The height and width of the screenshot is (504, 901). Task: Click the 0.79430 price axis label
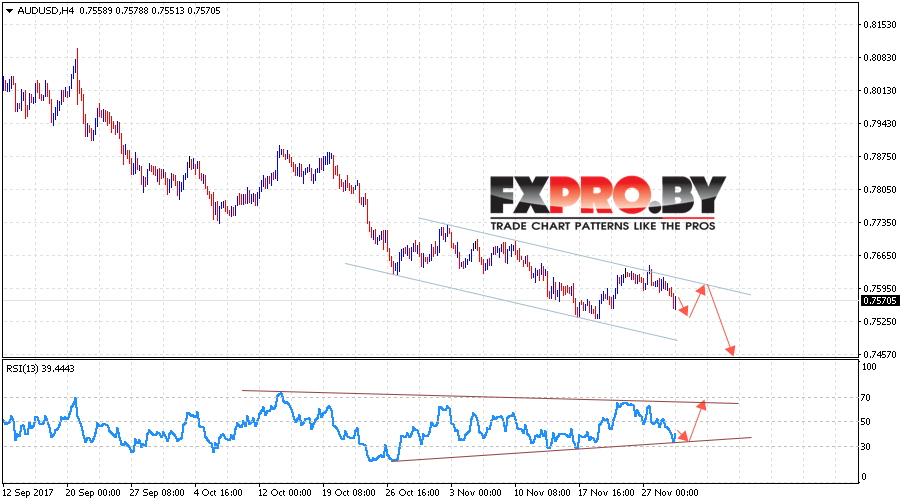click(x=880, y=124)
